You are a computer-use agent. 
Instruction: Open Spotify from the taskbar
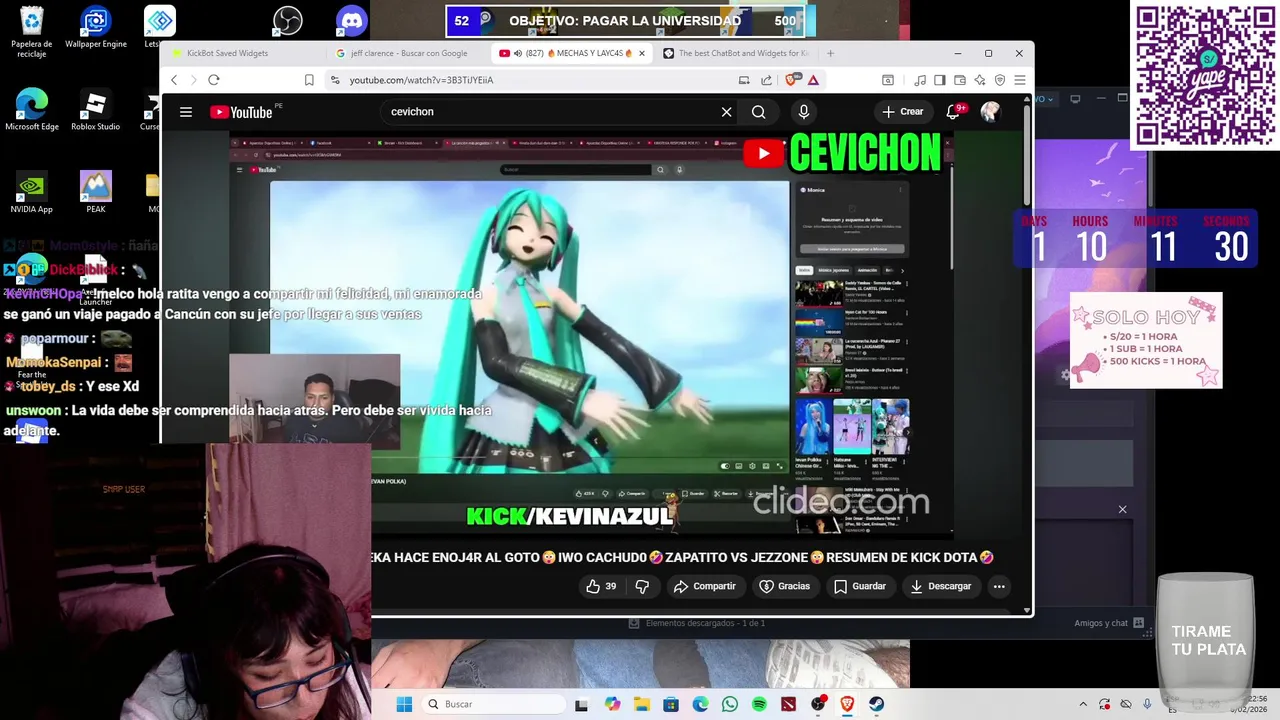pyautogui.click(x=759, y=704)
